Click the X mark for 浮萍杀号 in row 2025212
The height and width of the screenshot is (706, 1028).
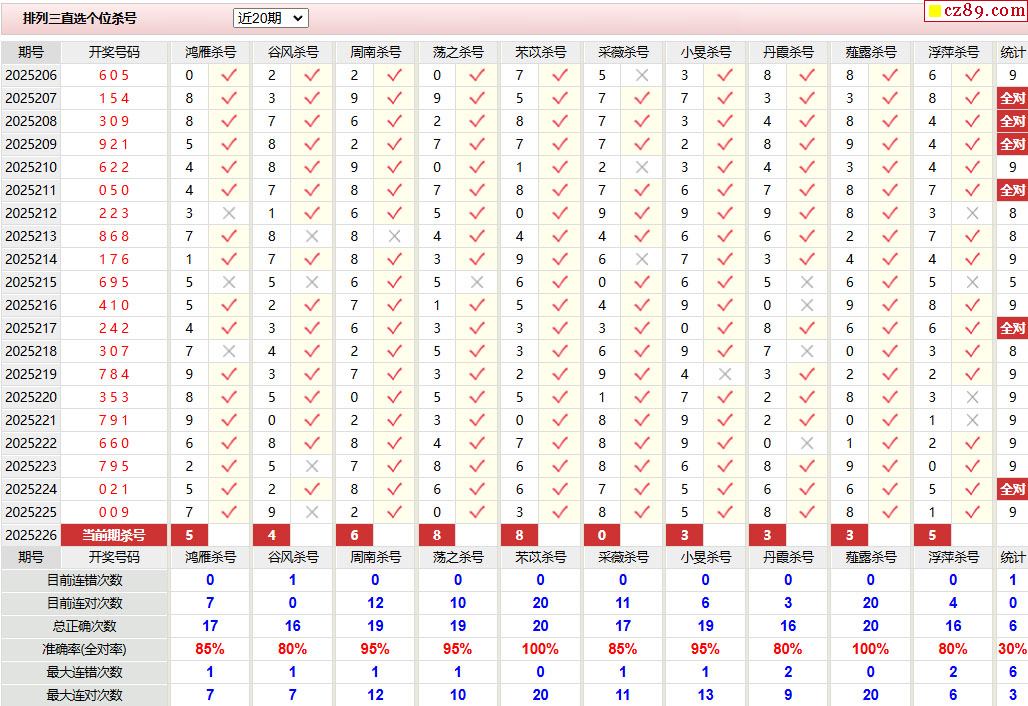pos(972,213)
